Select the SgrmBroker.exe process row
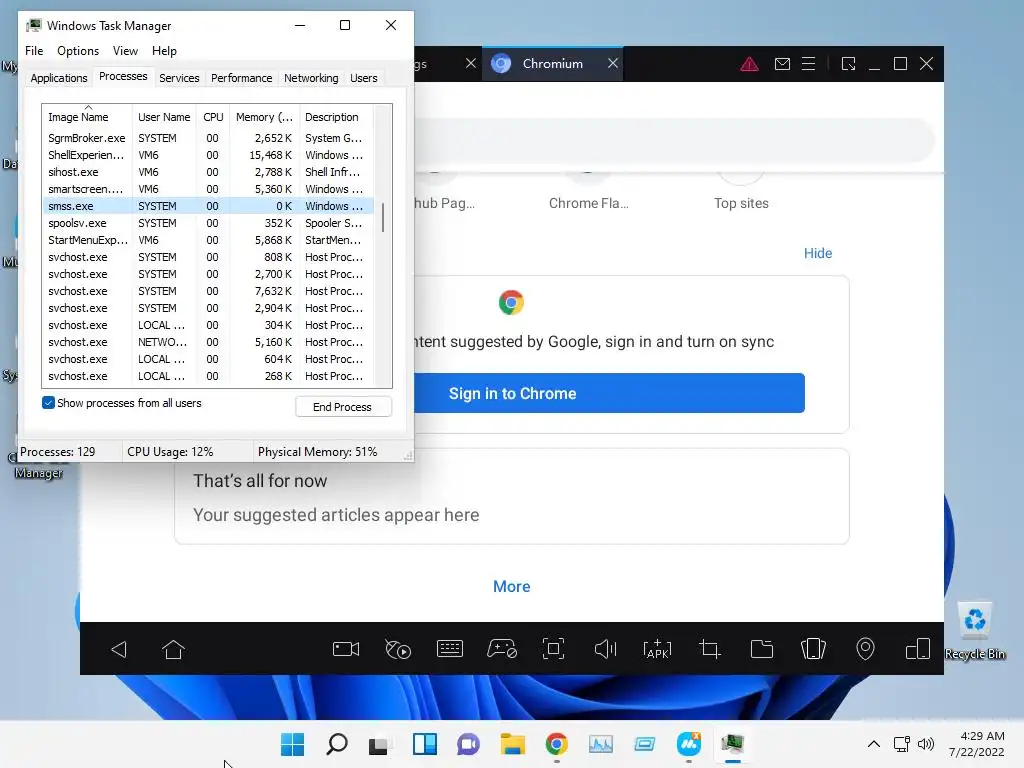Viewport: 1024px width, 768px height. pyautogui.click(x=208, y=138)
